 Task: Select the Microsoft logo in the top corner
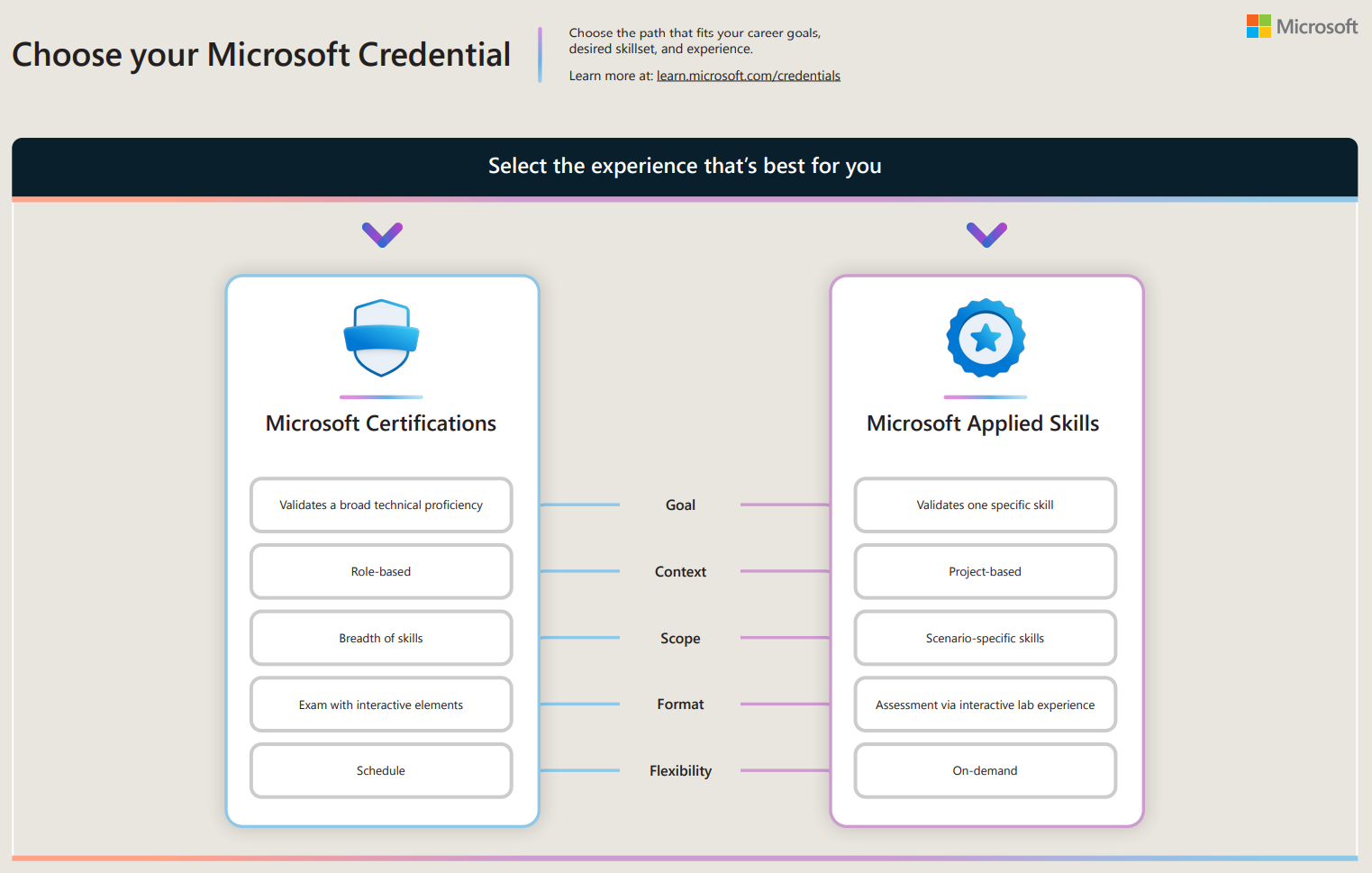1301,26
